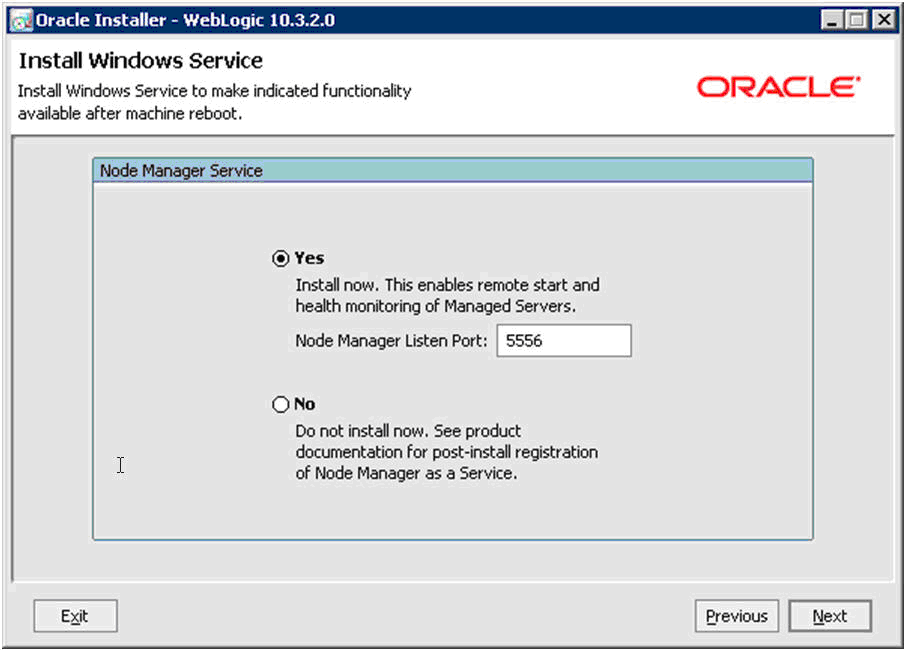Screen dimensions: 906x651
Task: Click the 'Node Manager Service' panel header
Action: [453, 171]
